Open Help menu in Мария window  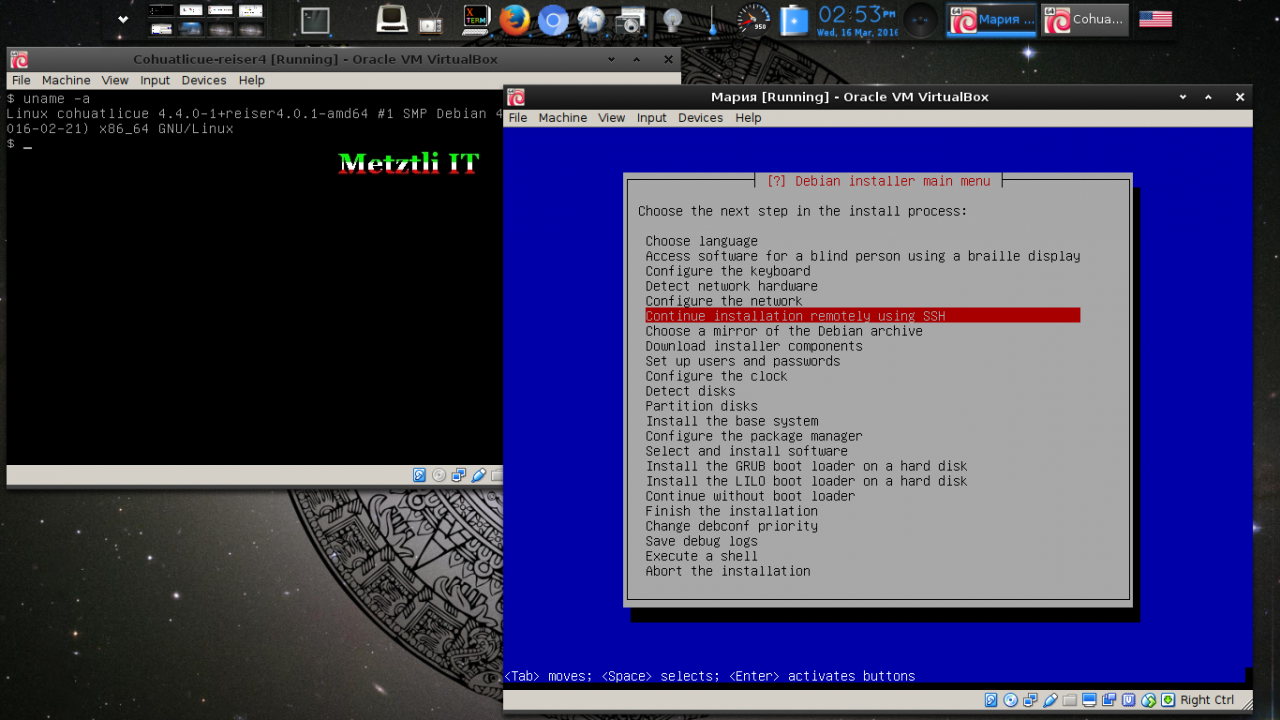(x=749, y=118)
